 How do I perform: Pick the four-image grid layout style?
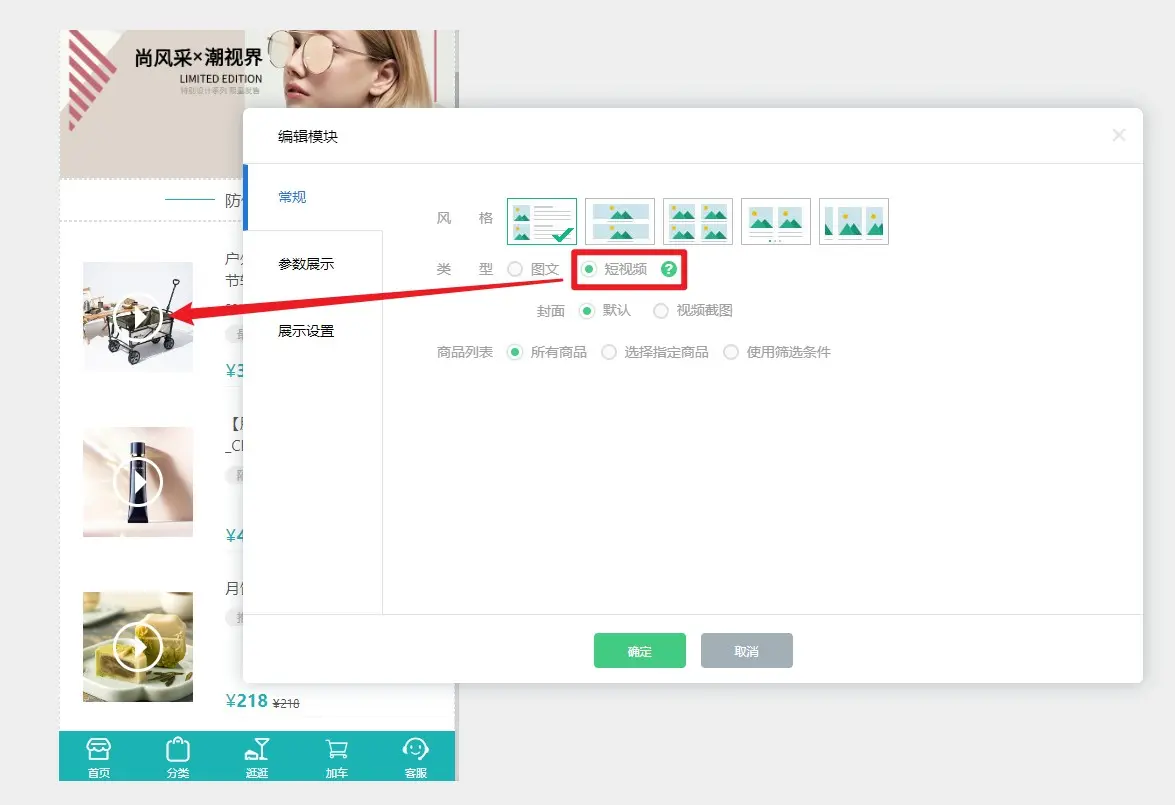tap(697, 221)
